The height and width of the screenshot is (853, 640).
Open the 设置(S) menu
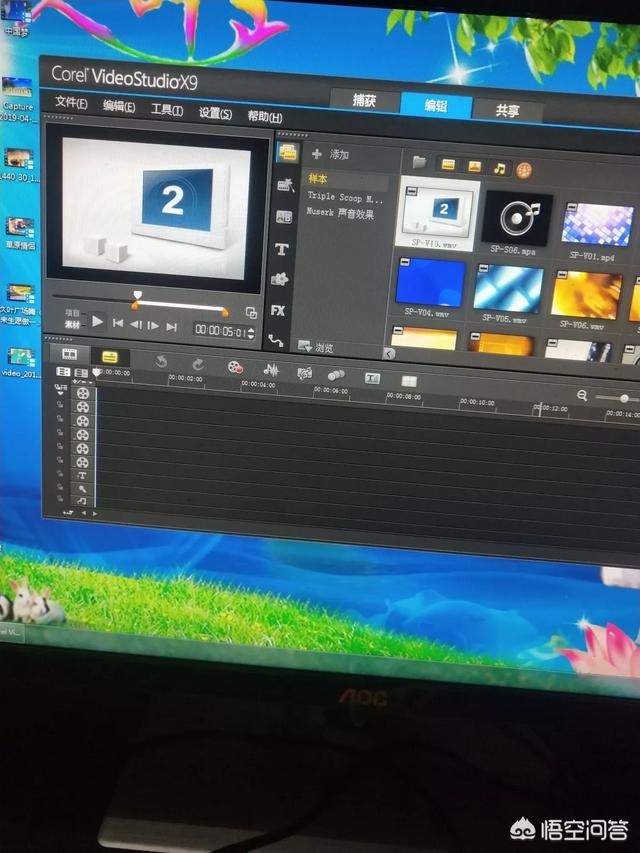[x=216, y=113]
